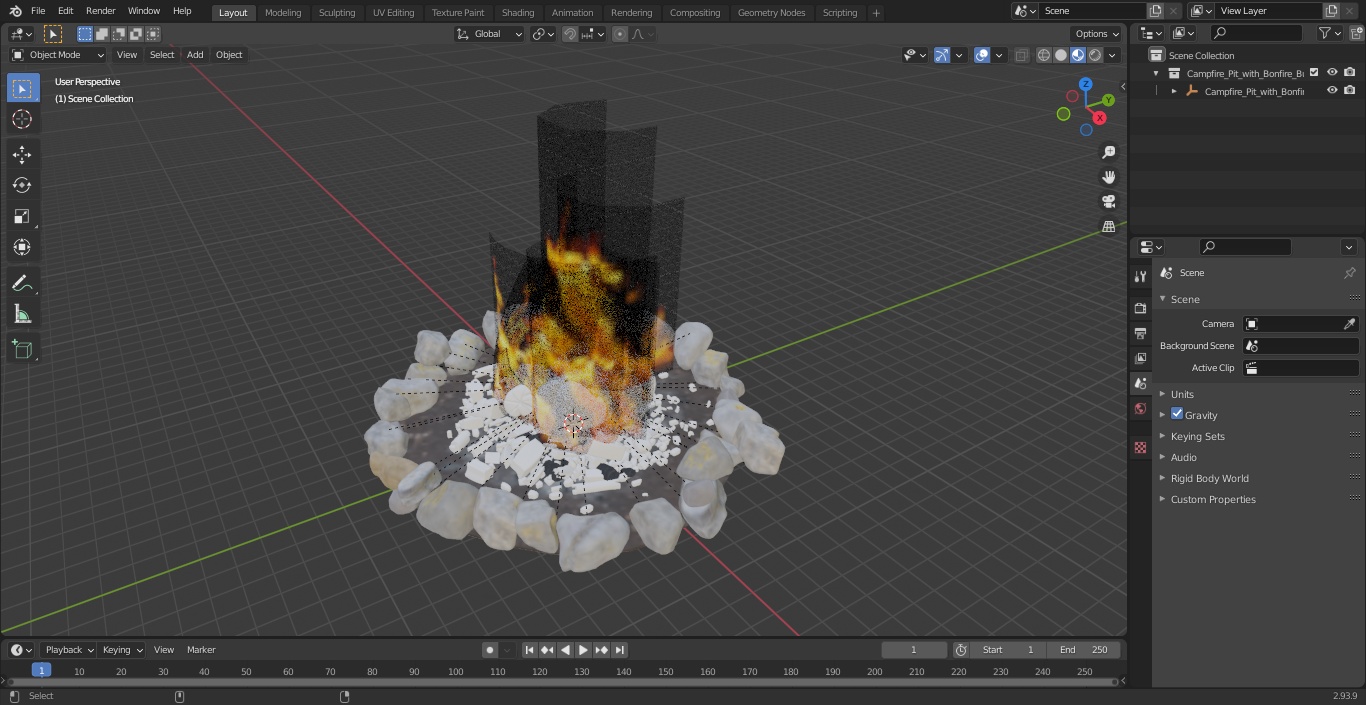Open the pivot point dropdown
This screenshot has width=1366, height=705.
pyautogui.click(x=543, y=34)
